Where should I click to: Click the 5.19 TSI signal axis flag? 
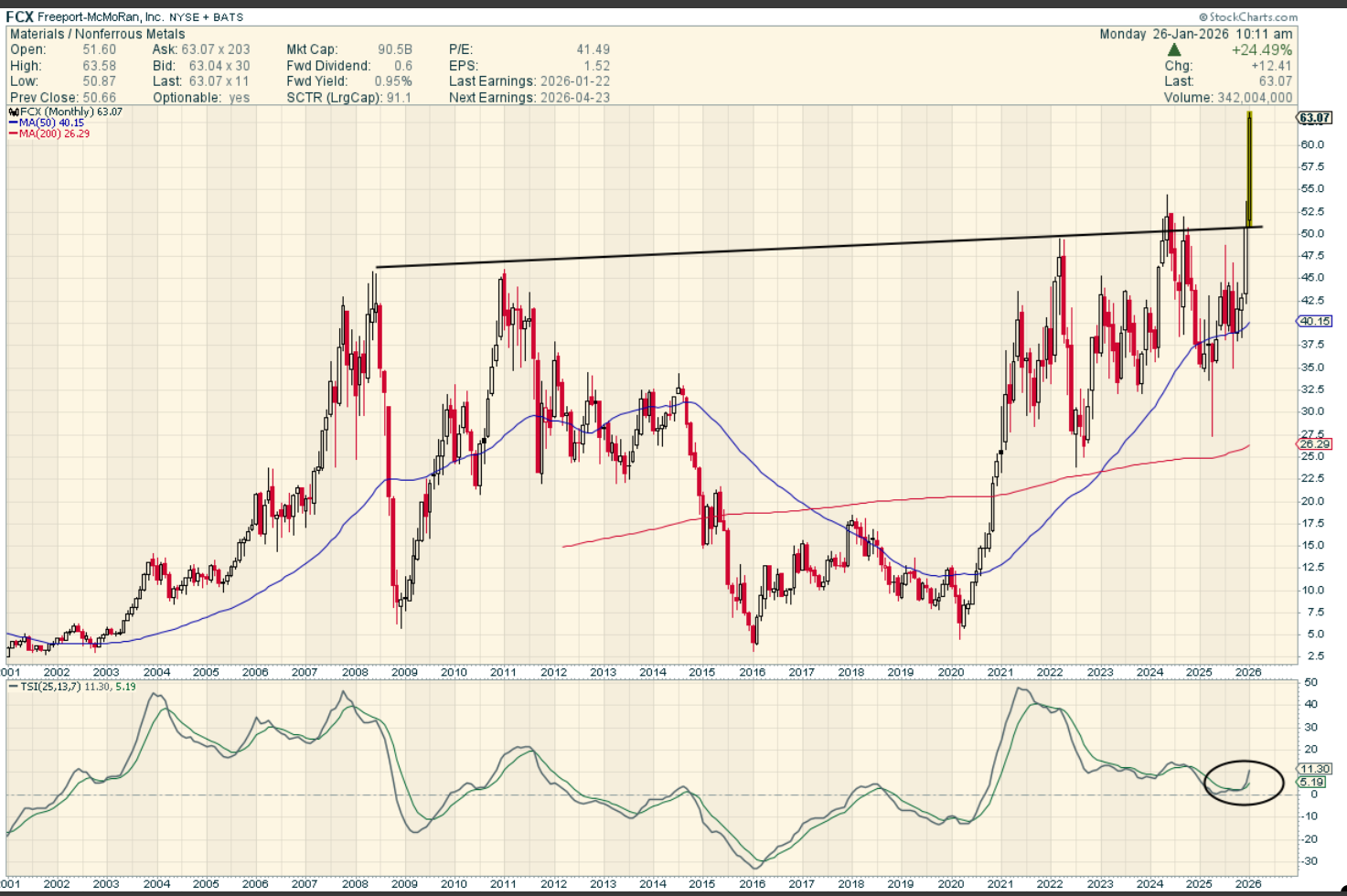[1311, 783]
